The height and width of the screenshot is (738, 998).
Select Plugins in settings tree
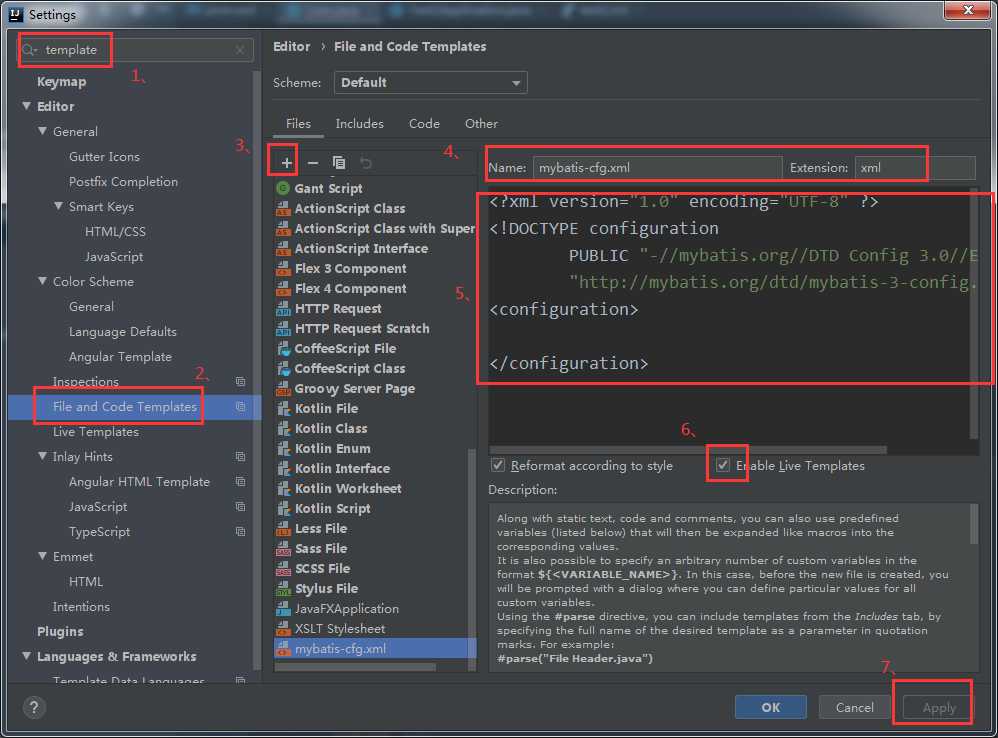pos(60,631)
